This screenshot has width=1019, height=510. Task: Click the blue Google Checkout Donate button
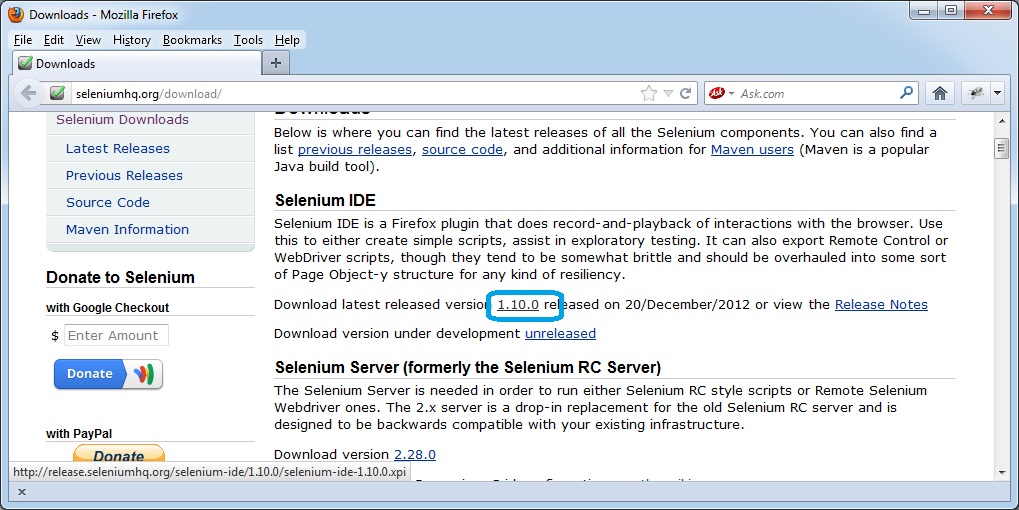pos(108,374)
